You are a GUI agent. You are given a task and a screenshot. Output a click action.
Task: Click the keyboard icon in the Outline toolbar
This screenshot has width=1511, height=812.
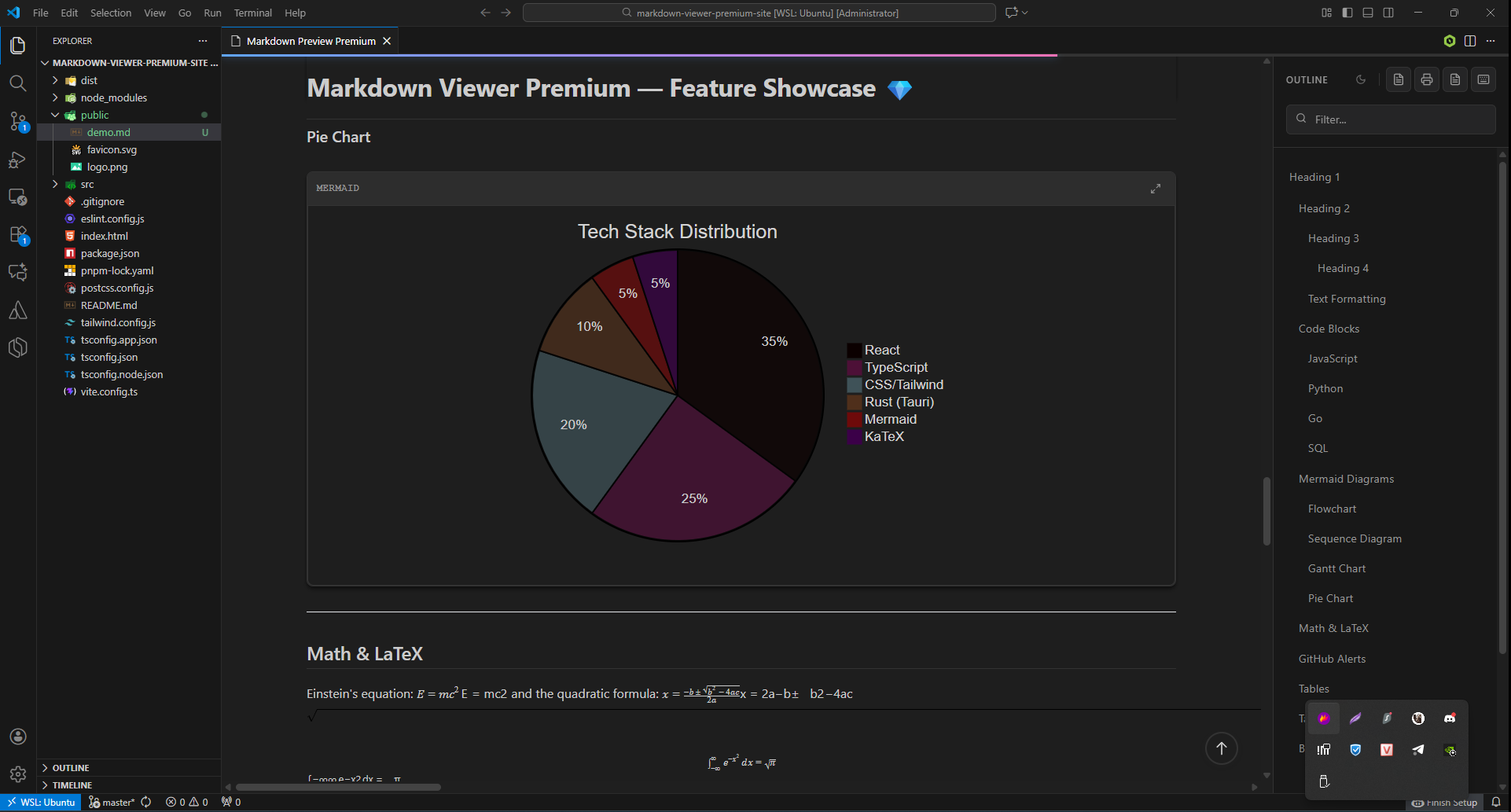pyautogui.click(x=1483, y=79)
